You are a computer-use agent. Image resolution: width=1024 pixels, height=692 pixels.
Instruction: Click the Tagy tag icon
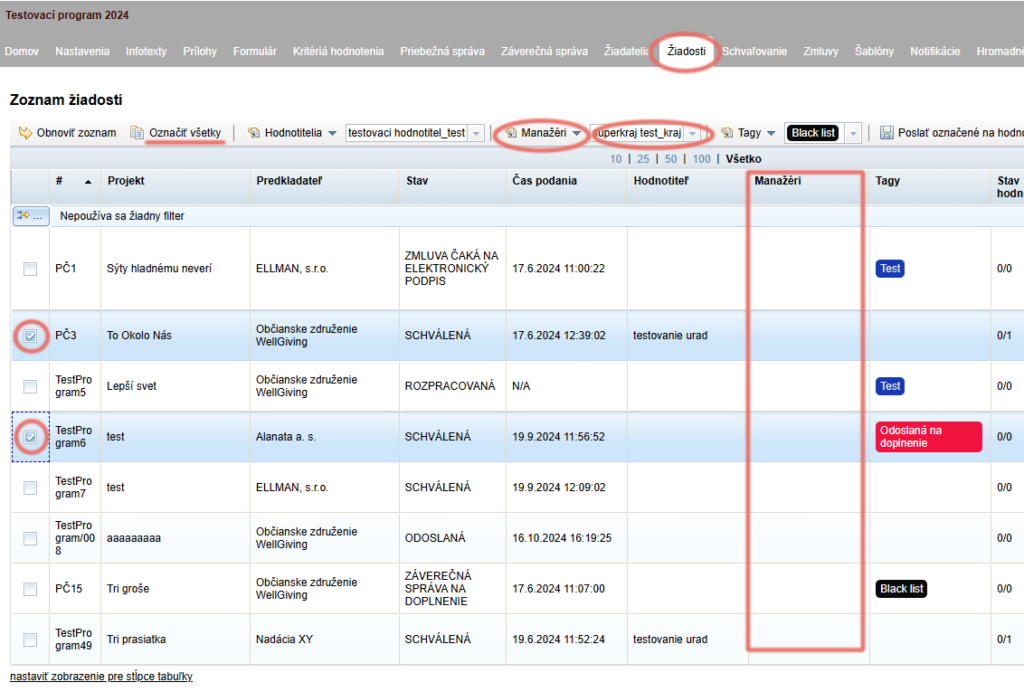[x=727, y=133]
